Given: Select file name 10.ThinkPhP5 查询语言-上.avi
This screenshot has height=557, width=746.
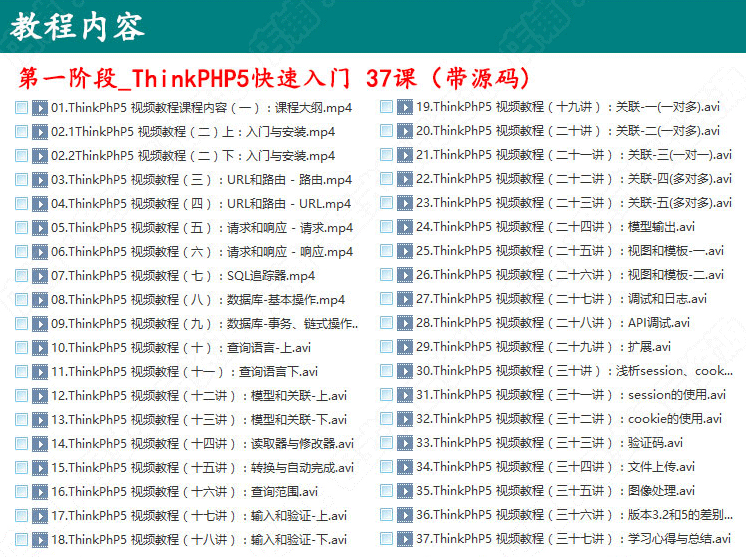Looking at the screenshot, I should (181, 348).
